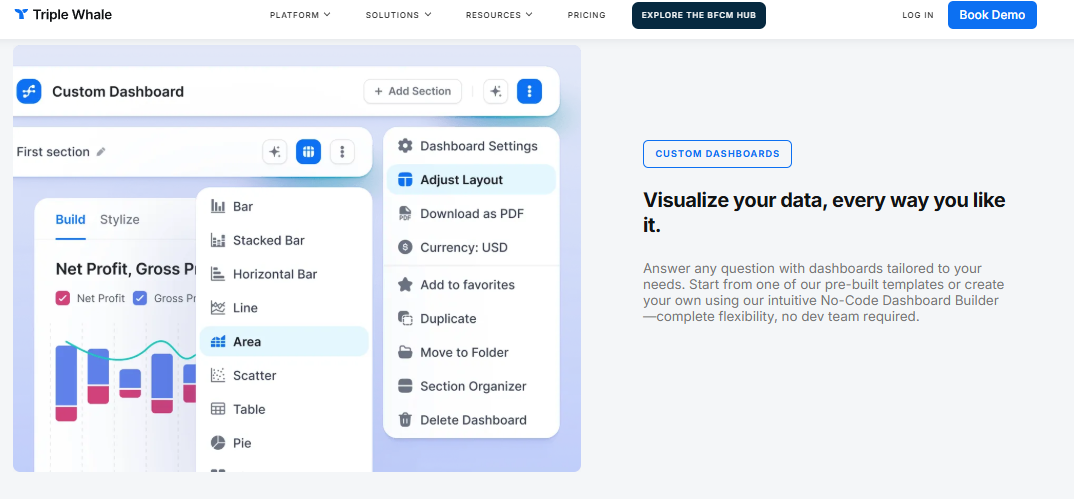Screen dimensions: 1074x499
Task: Expand the Platform menu
Action: tap(300, 15)
